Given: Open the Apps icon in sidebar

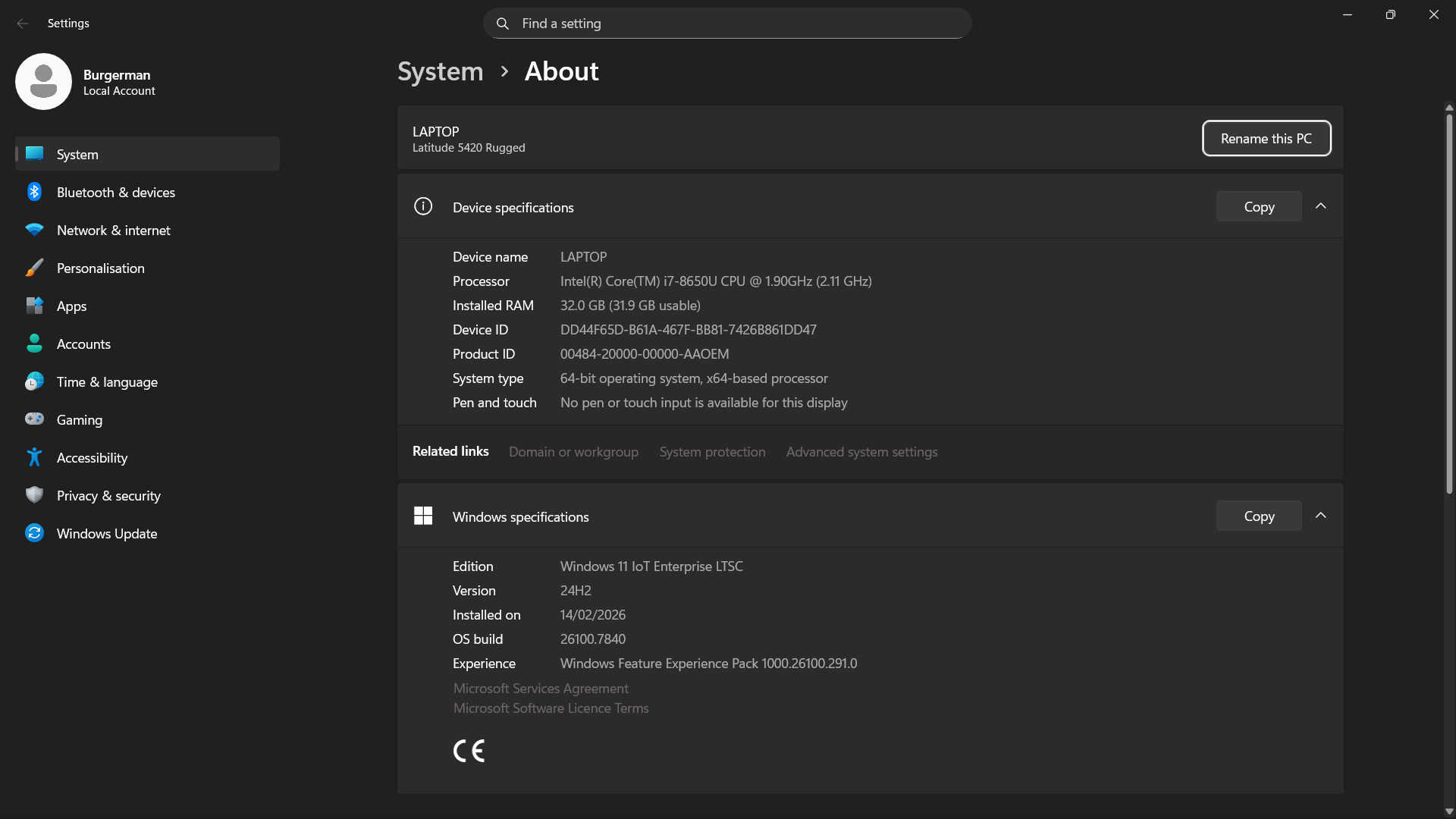Looking at the screenshot, I should [34, 306].
